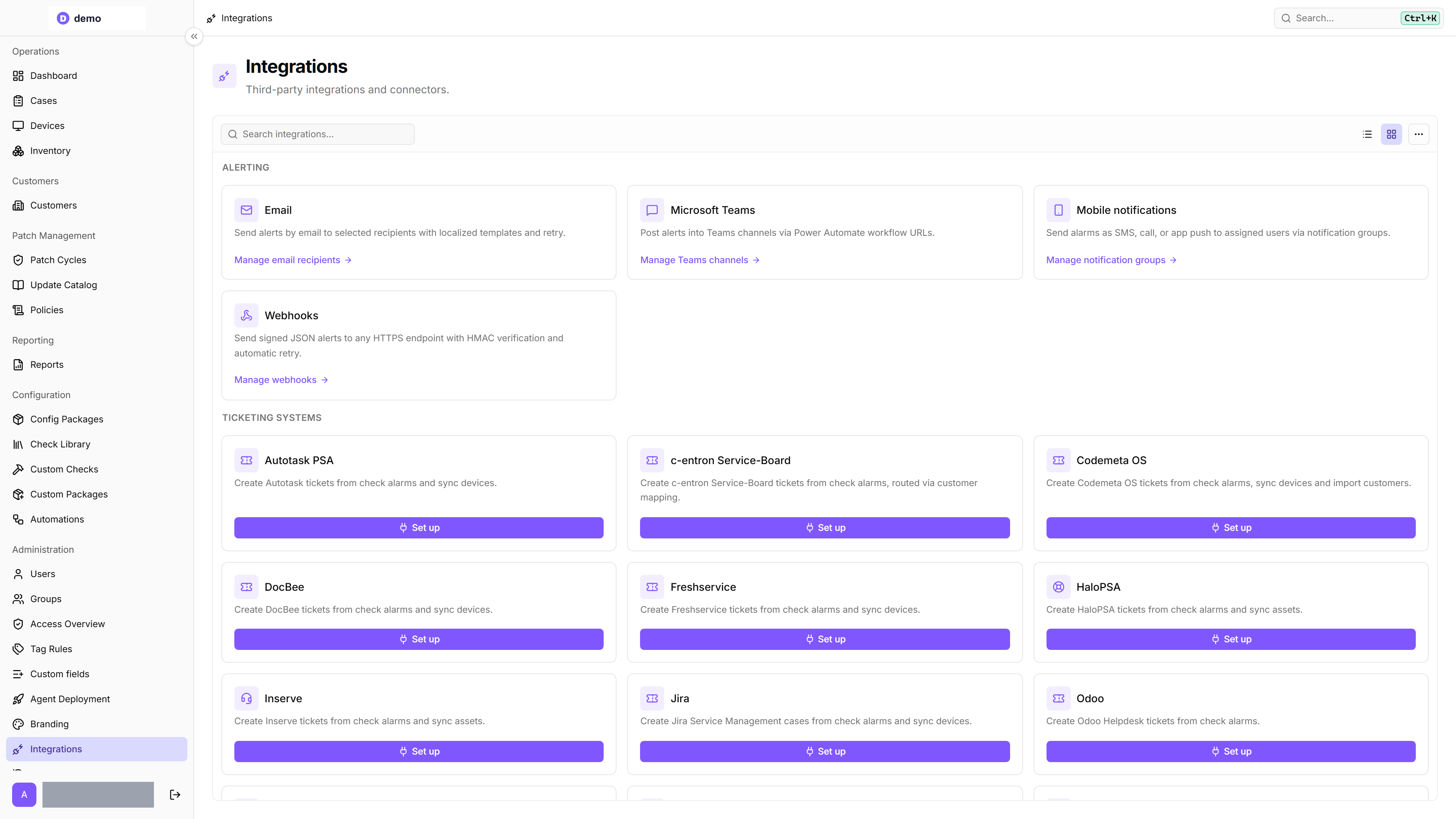Click the Codemeta OS ticket icon

pos(1058,461)
